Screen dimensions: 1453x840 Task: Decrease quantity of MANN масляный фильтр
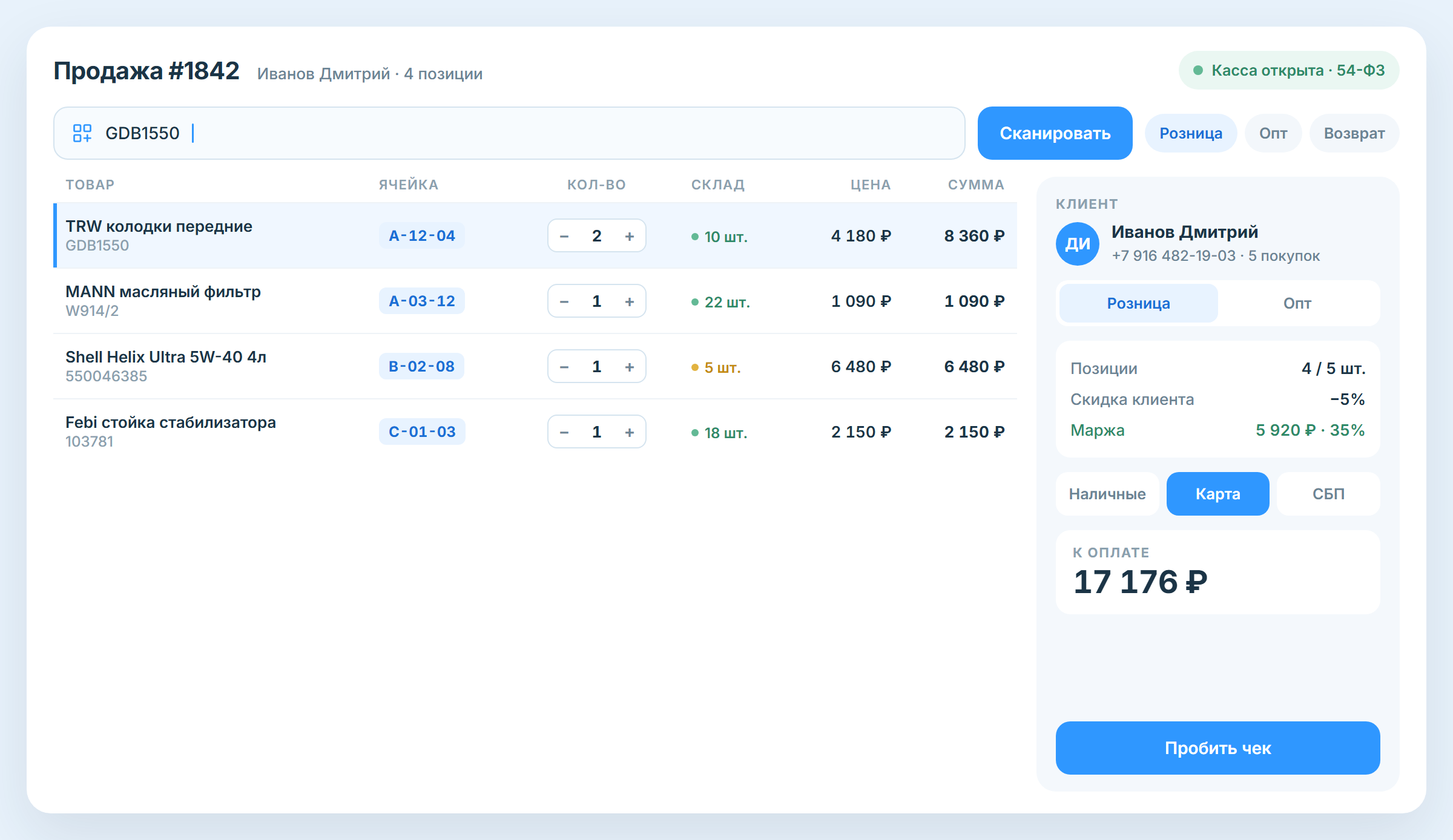click(x=564, y=301)
